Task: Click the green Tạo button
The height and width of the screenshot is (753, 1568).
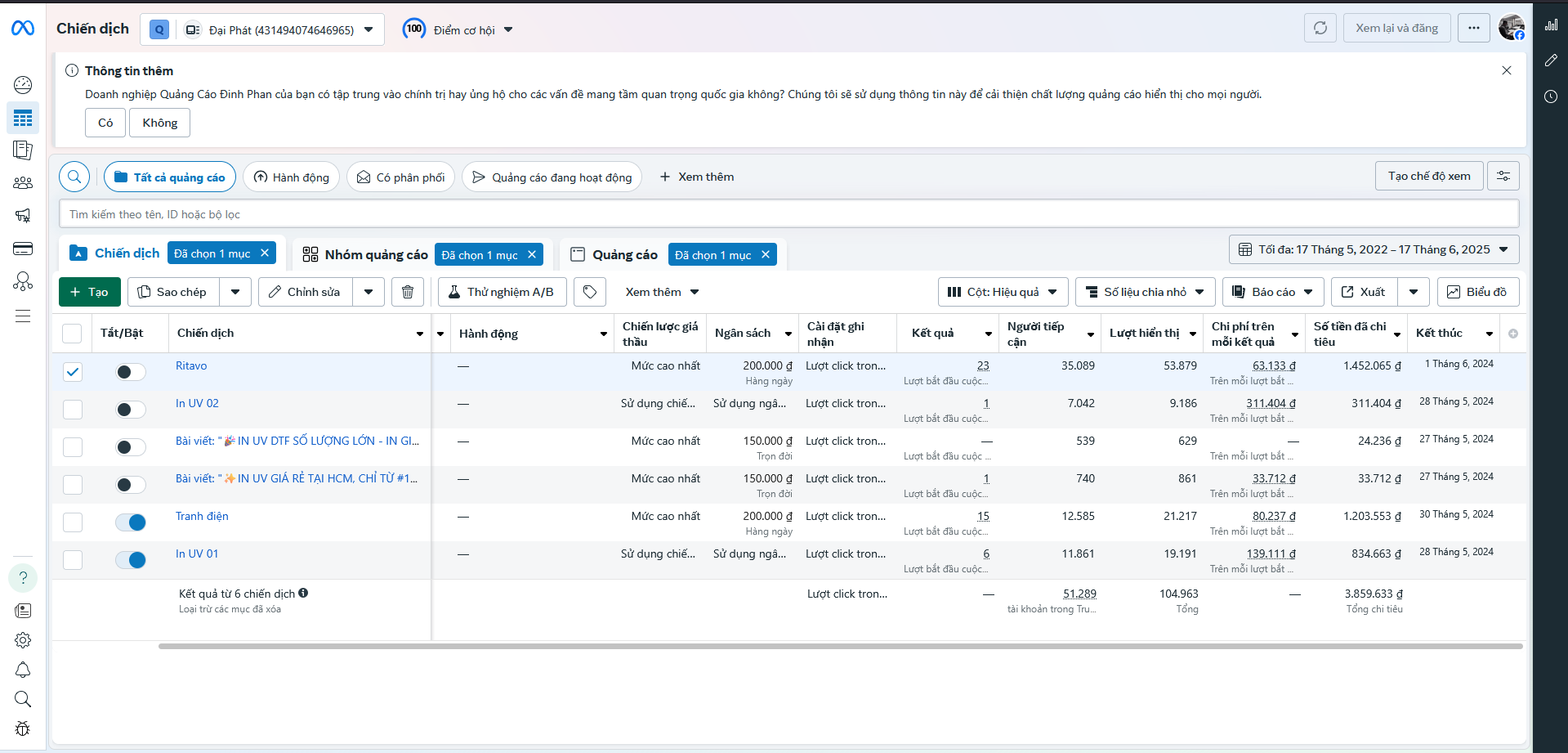Action: point(90,292)
